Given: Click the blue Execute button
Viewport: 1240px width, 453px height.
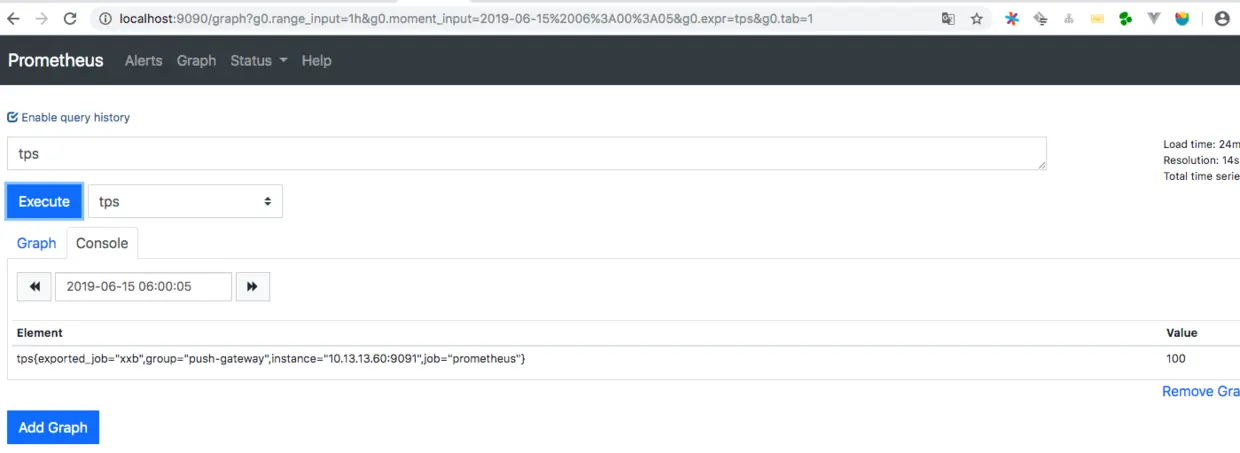Looking at the screenshot, I should [44, 201].
